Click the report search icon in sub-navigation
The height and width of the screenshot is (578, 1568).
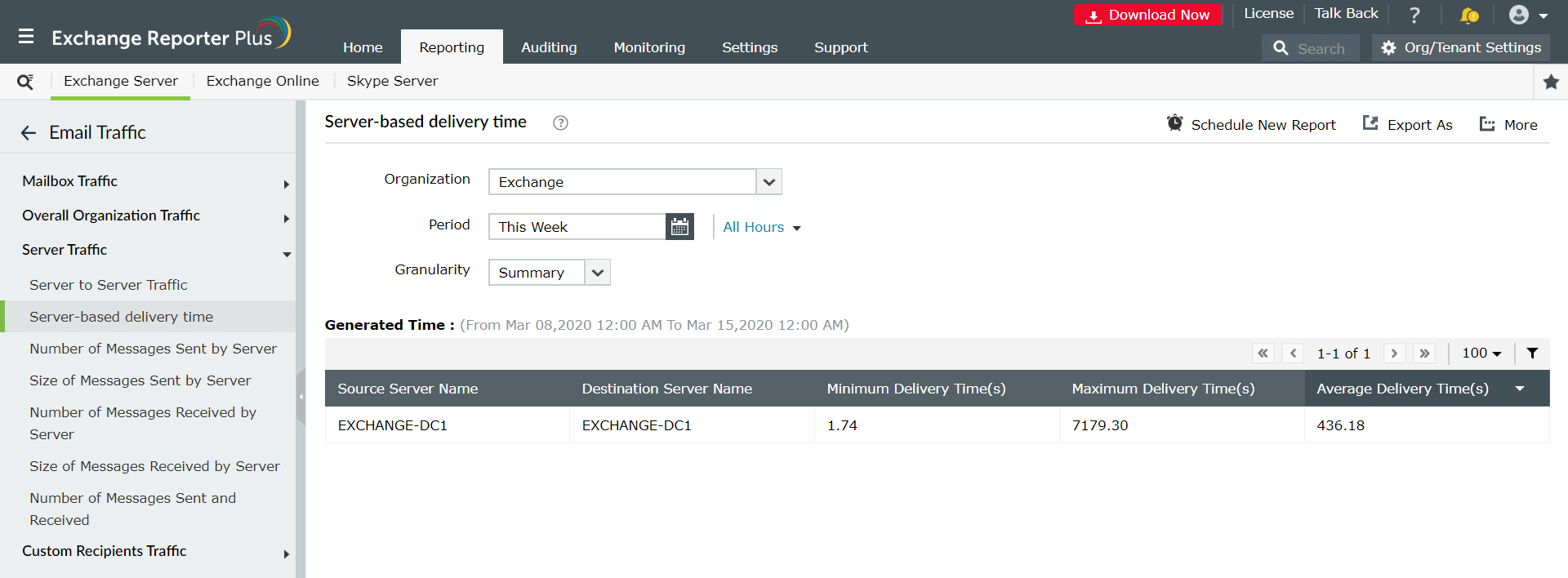[x=25, y=82]
